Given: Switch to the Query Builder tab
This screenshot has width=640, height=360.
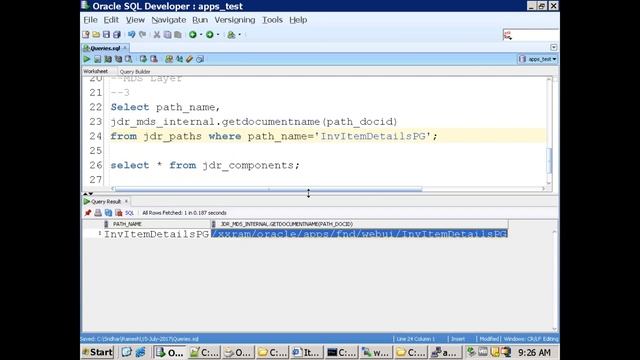Looking at the screenshot, I should pyautogui.click(x=135, y=71).
